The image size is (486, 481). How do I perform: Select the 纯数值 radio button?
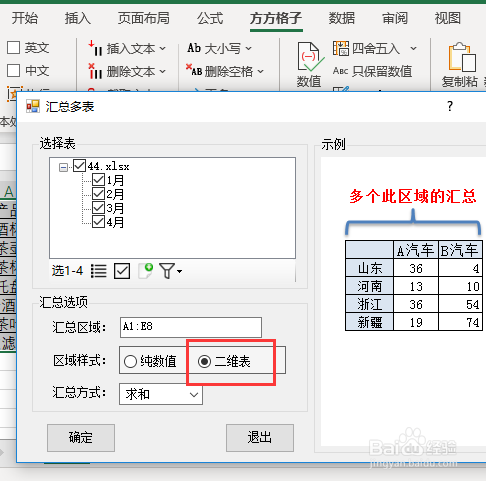(130, 361)
